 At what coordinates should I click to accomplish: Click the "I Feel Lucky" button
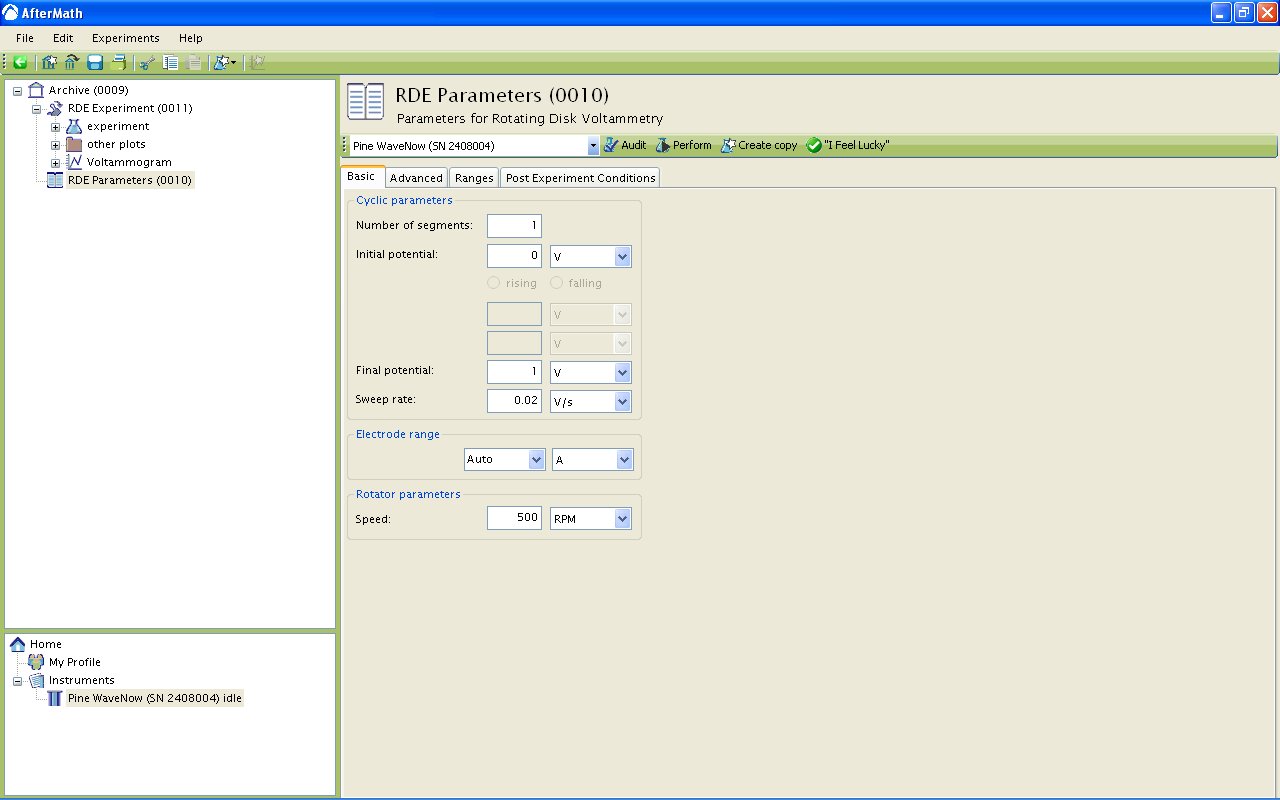[848, 145]
